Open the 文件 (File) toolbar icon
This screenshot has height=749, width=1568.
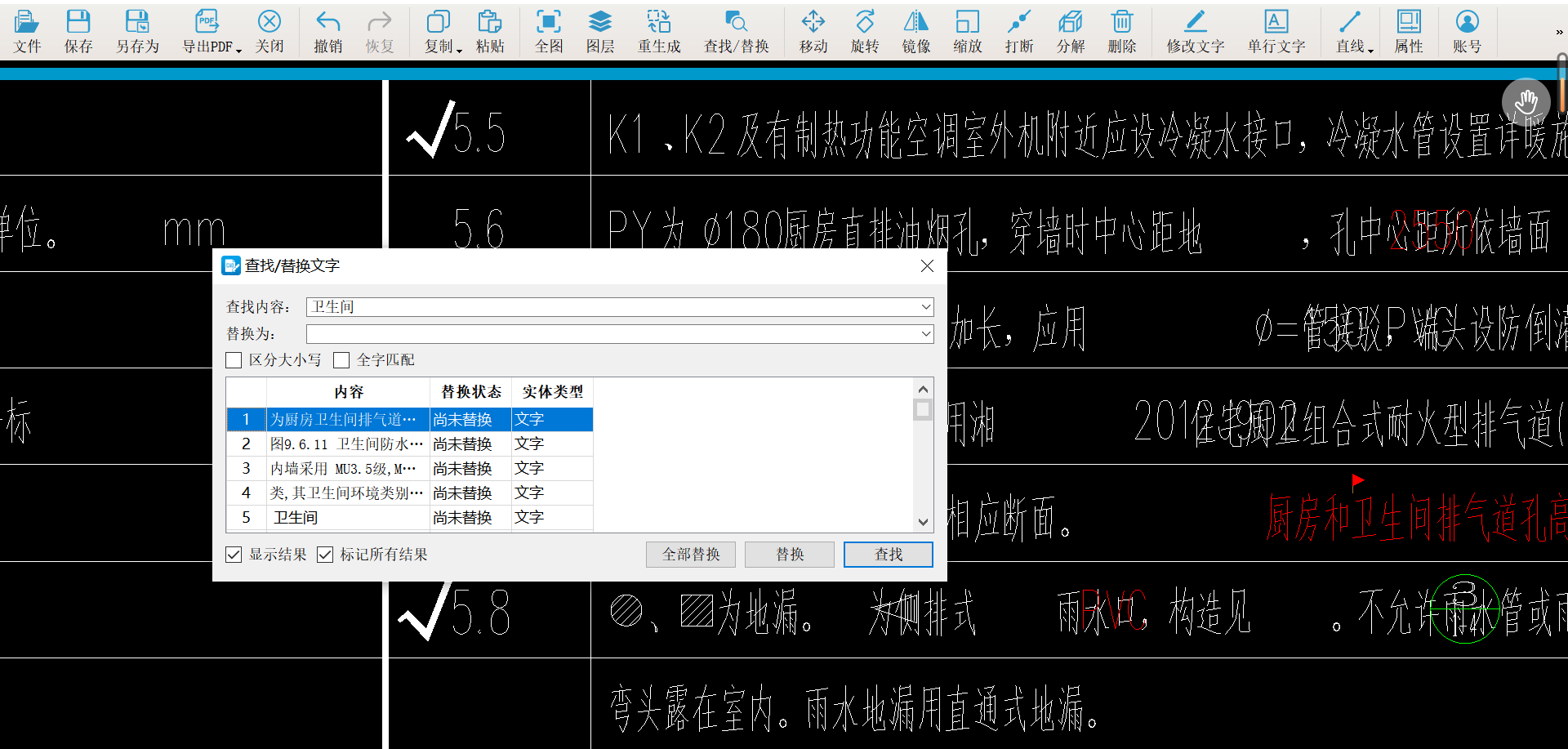pyautogui.click(x=27, y=32)
